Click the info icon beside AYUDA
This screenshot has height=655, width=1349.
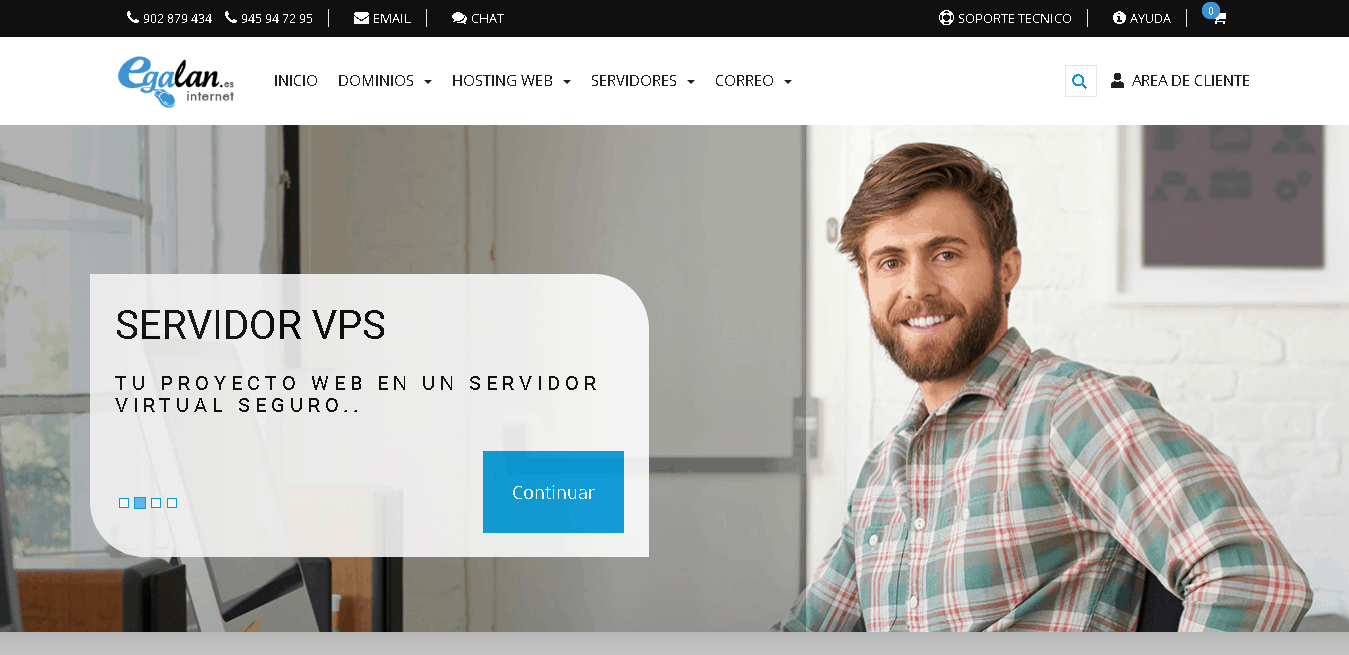pos(1119,18)
